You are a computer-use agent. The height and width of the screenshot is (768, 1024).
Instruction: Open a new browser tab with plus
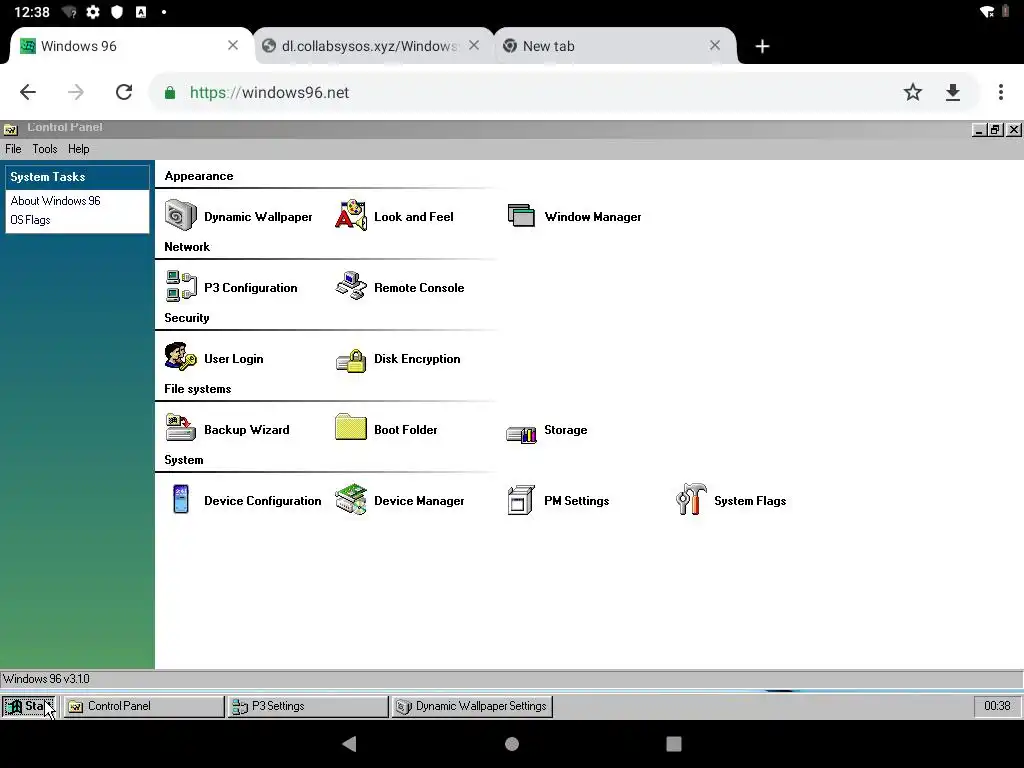coord(762,46)
